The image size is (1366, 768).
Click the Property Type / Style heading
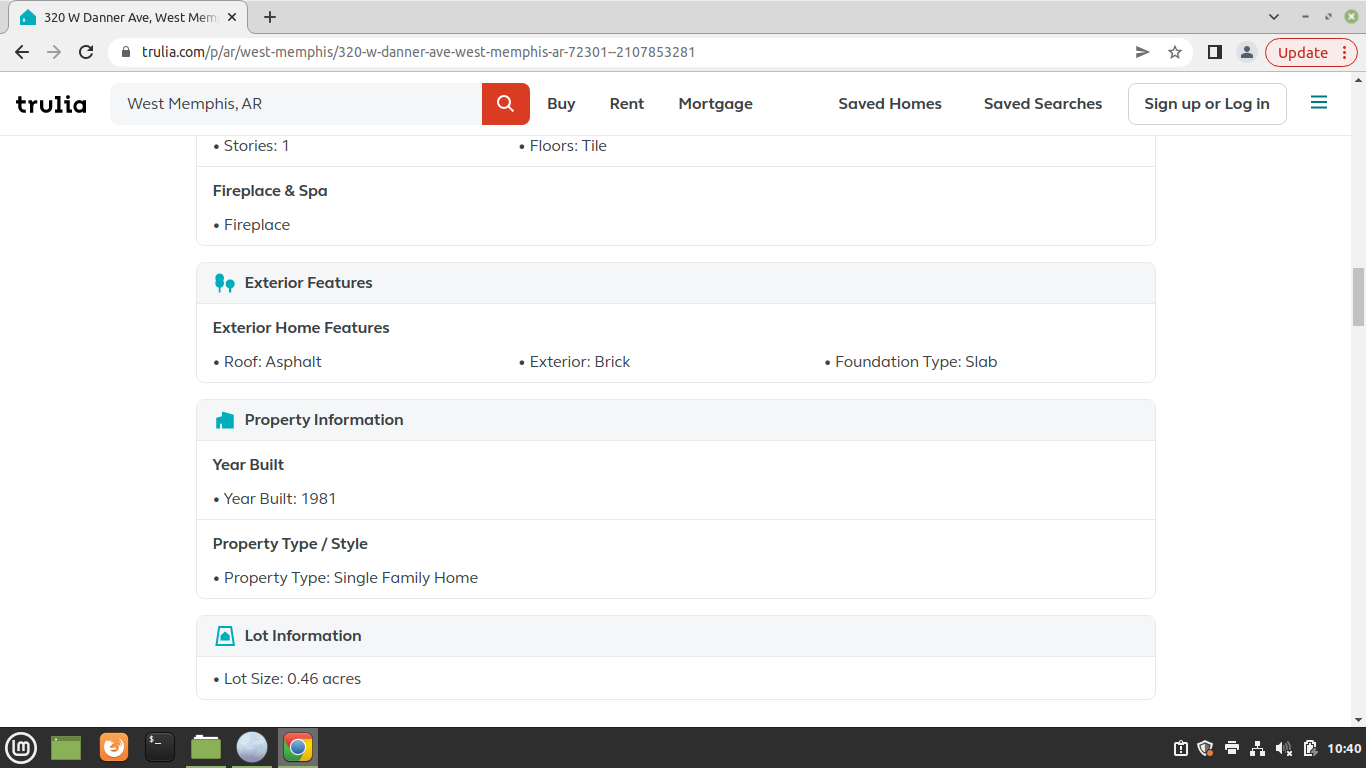[x=290, y=544]
